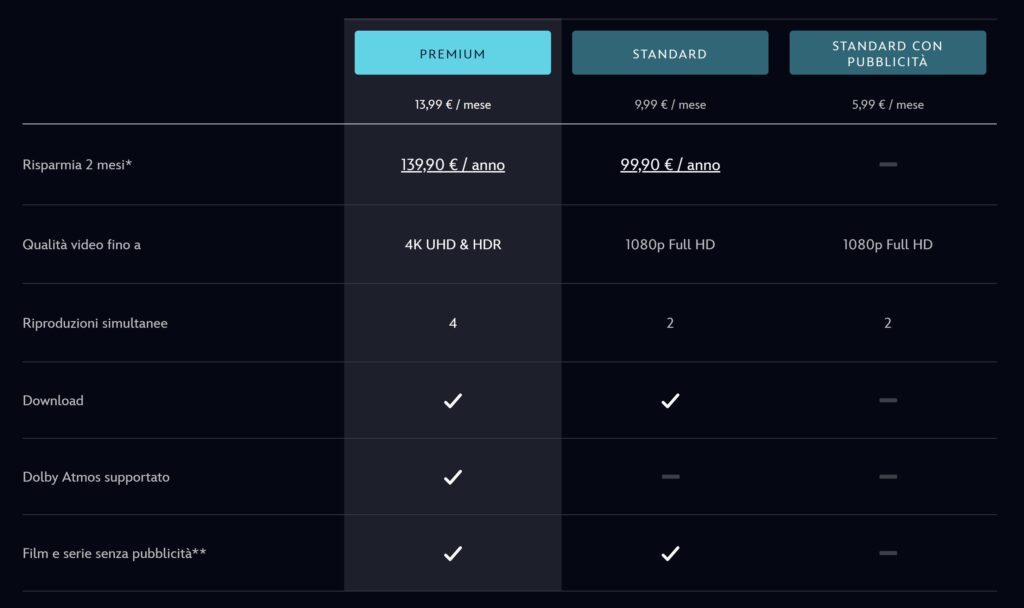Click the Download checkmark in the Premium column

point(453,401)
